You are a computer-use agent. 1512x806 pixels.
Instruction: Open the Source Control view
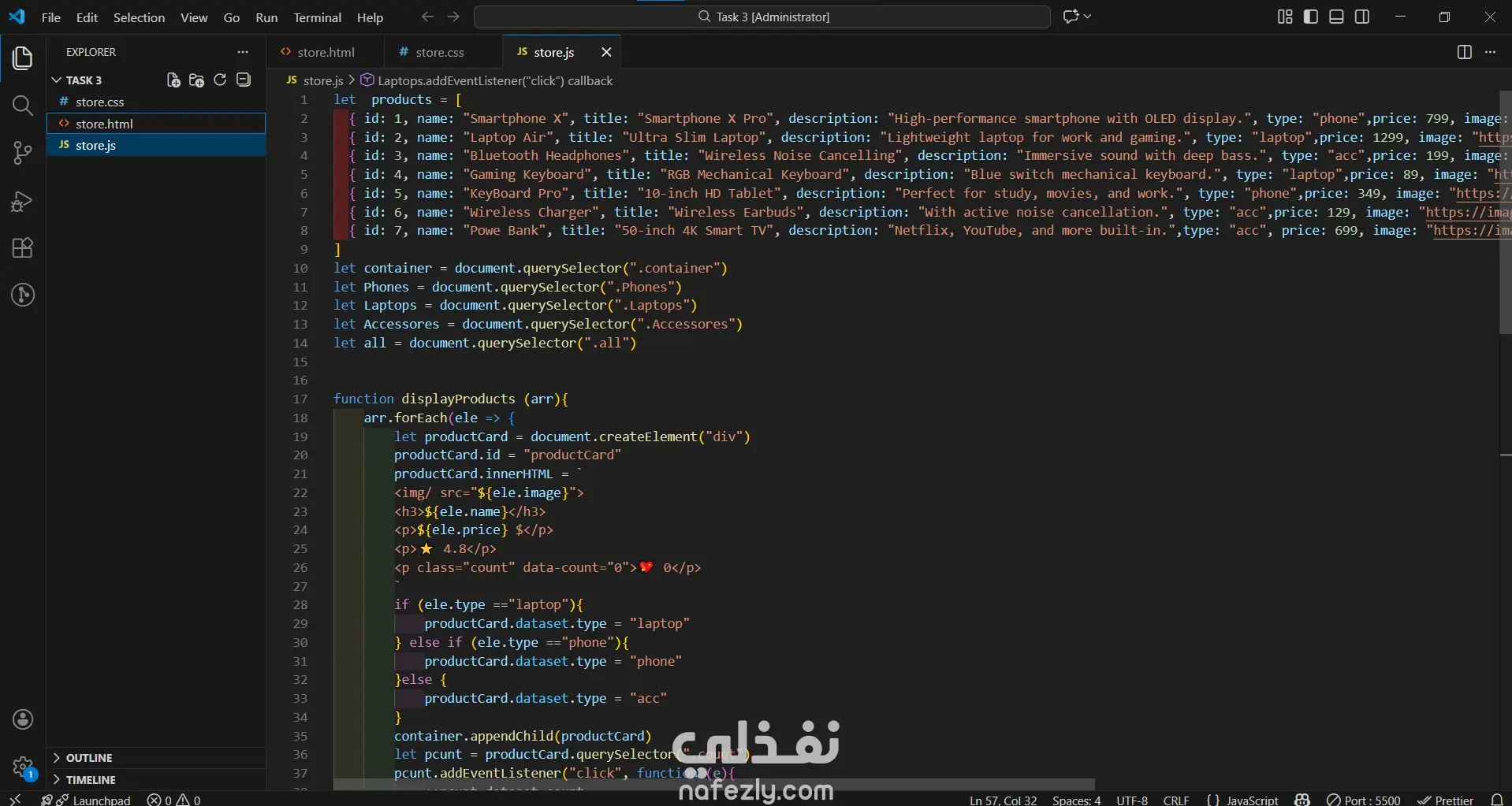click(x=23, y=153)
